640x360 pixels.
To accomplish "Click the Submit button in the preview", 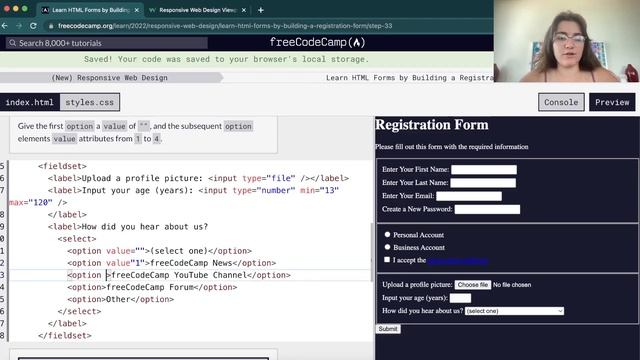I will 388,329.
